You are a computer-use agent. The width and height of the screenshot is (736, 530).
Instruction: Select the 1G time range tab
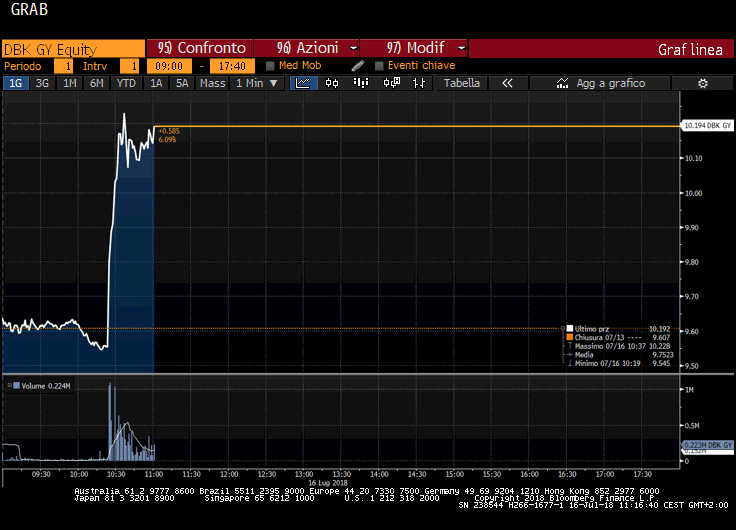tap(15, 83)
